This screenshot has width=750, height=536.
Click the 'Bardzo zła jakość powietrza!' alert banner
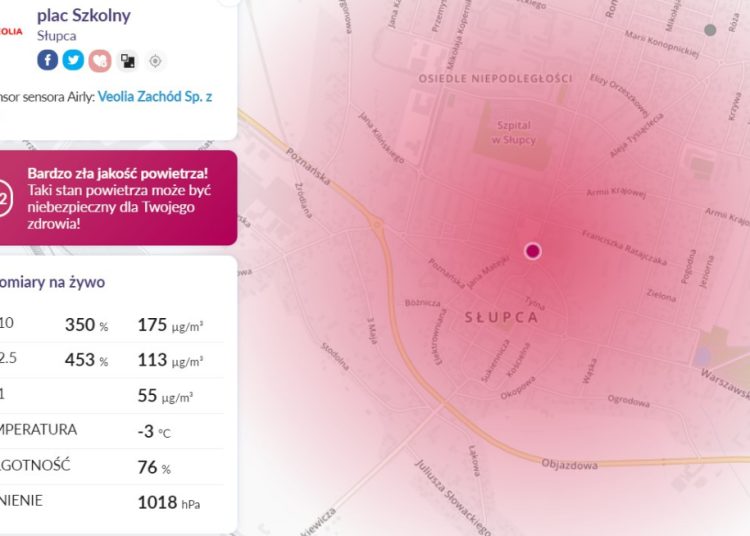click(x=118, y=197)
